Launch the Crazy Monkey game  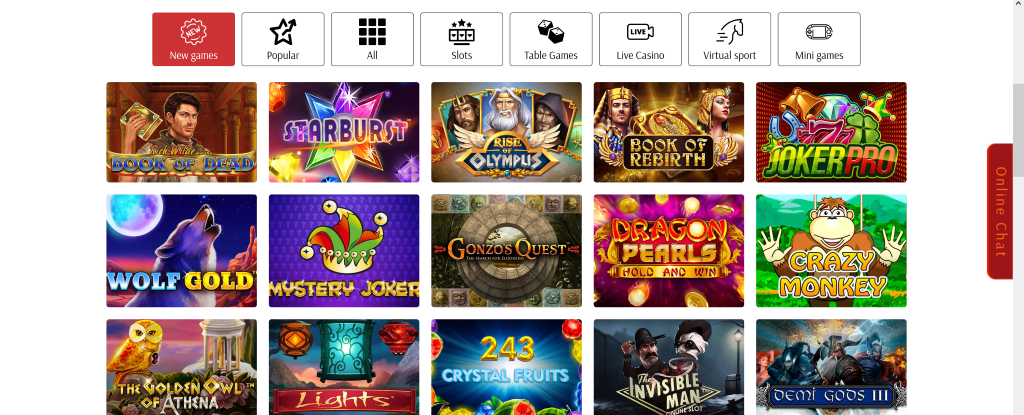click(x=831, y=250)
